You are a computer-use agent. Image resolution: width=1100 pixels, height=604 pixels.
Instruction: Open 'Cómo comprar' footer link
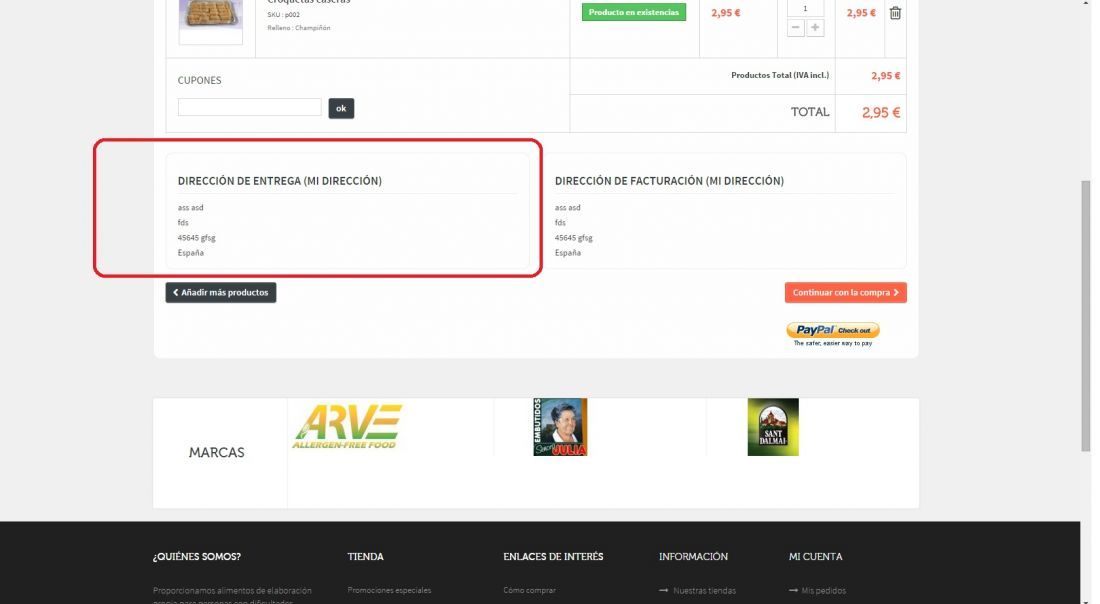pos(530,591)
